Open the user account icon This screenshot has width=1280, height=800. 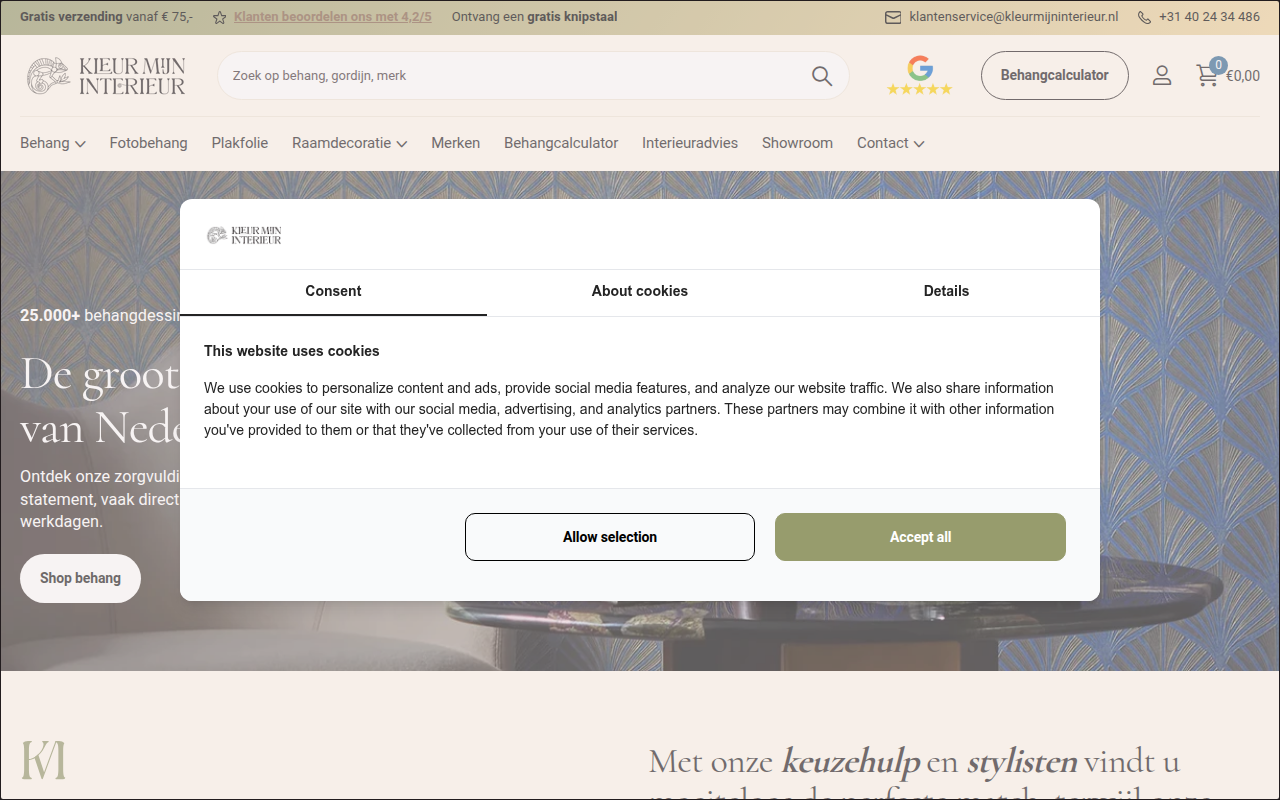click(1162, 75)
